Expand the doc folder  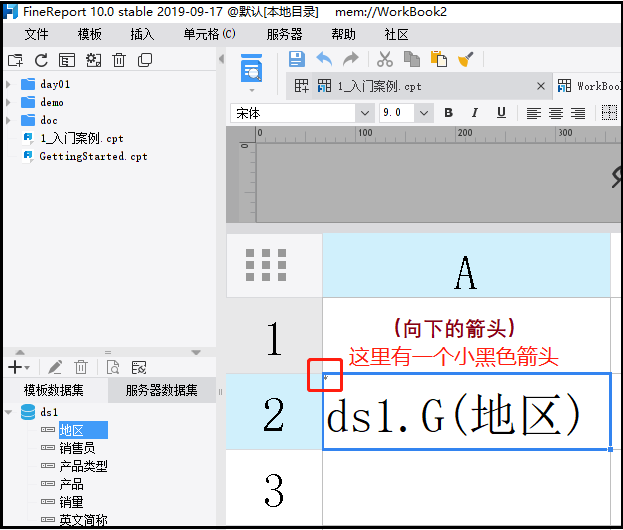8,120
